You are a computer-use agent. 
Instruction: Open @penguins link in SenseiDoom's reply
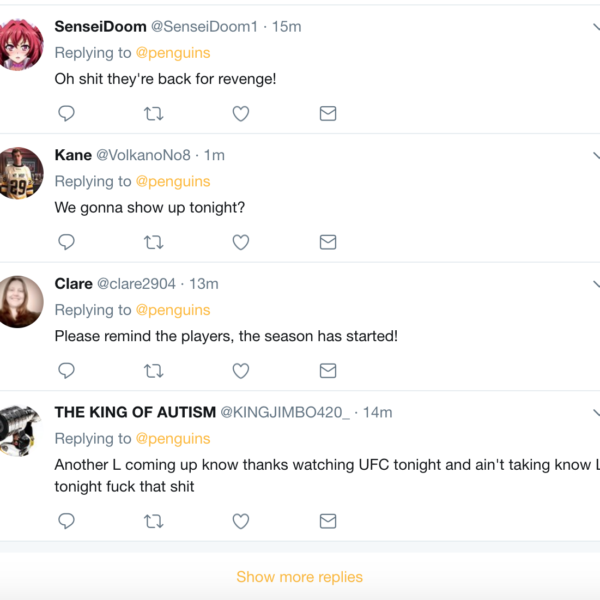coord(173,52)
